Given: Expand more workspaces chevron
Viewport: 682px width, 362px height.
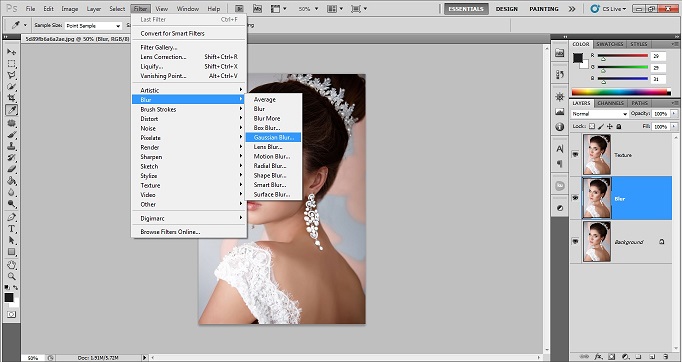Looking at the screenshot, I should click(572, 9).
